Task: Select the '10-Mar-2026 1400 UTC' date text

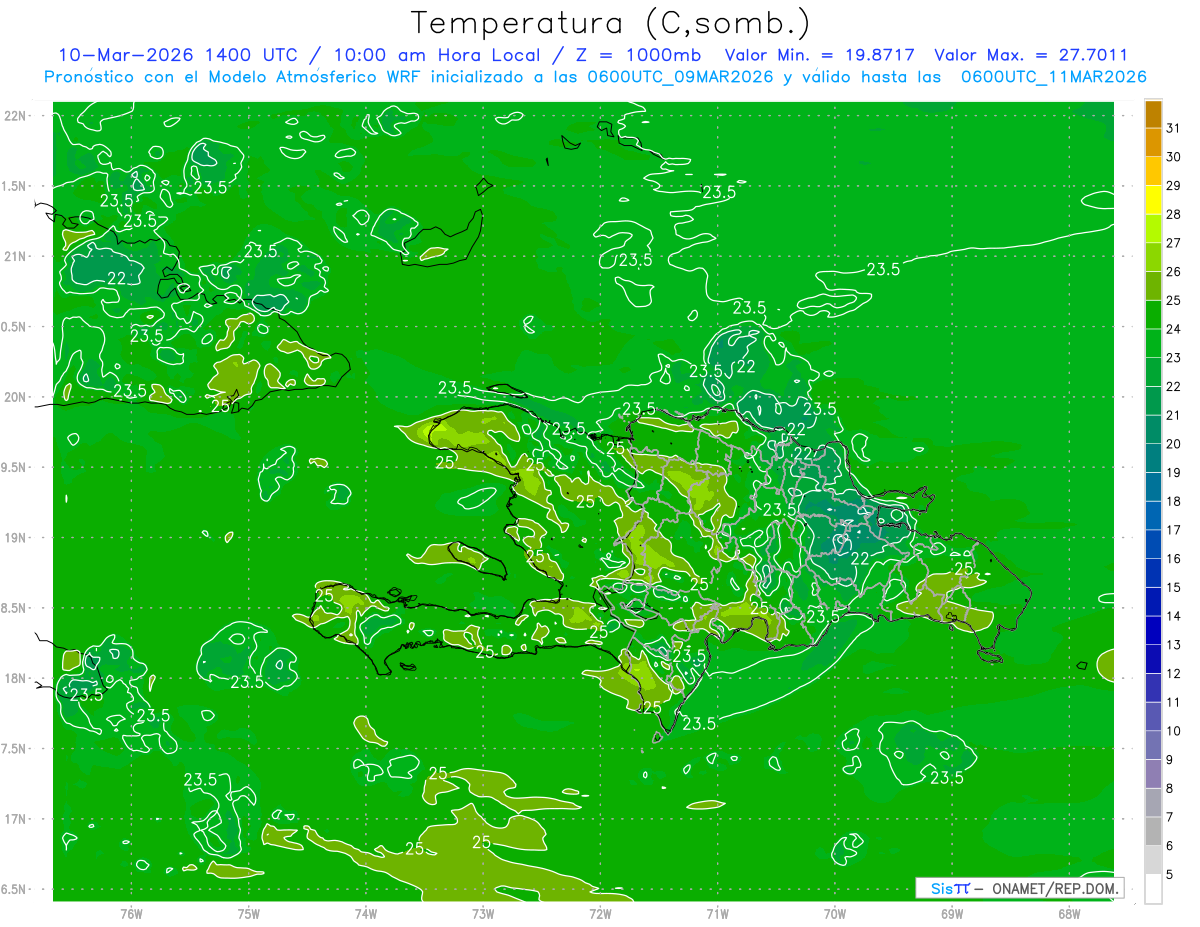Action: point(180,55)
